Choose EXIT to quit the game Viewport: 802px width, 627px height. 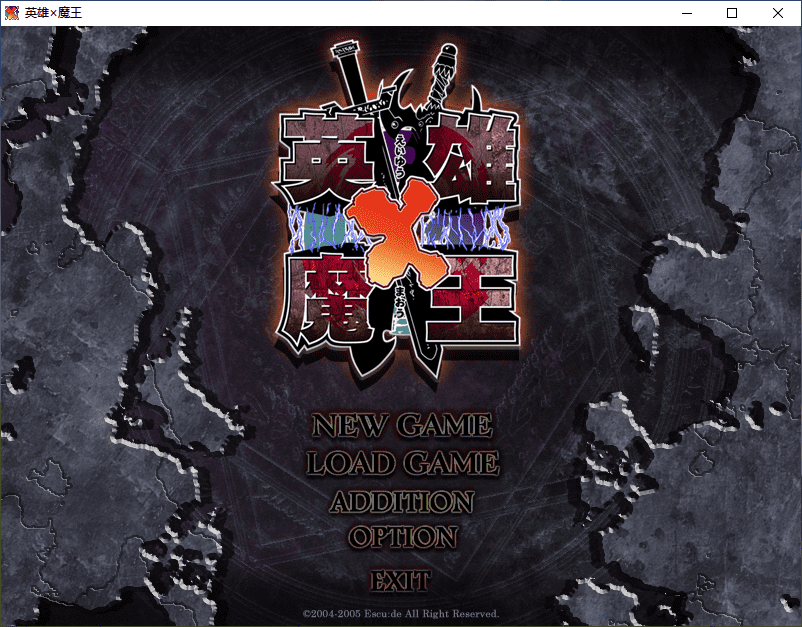pyautogui.click(x=400, y=580)
